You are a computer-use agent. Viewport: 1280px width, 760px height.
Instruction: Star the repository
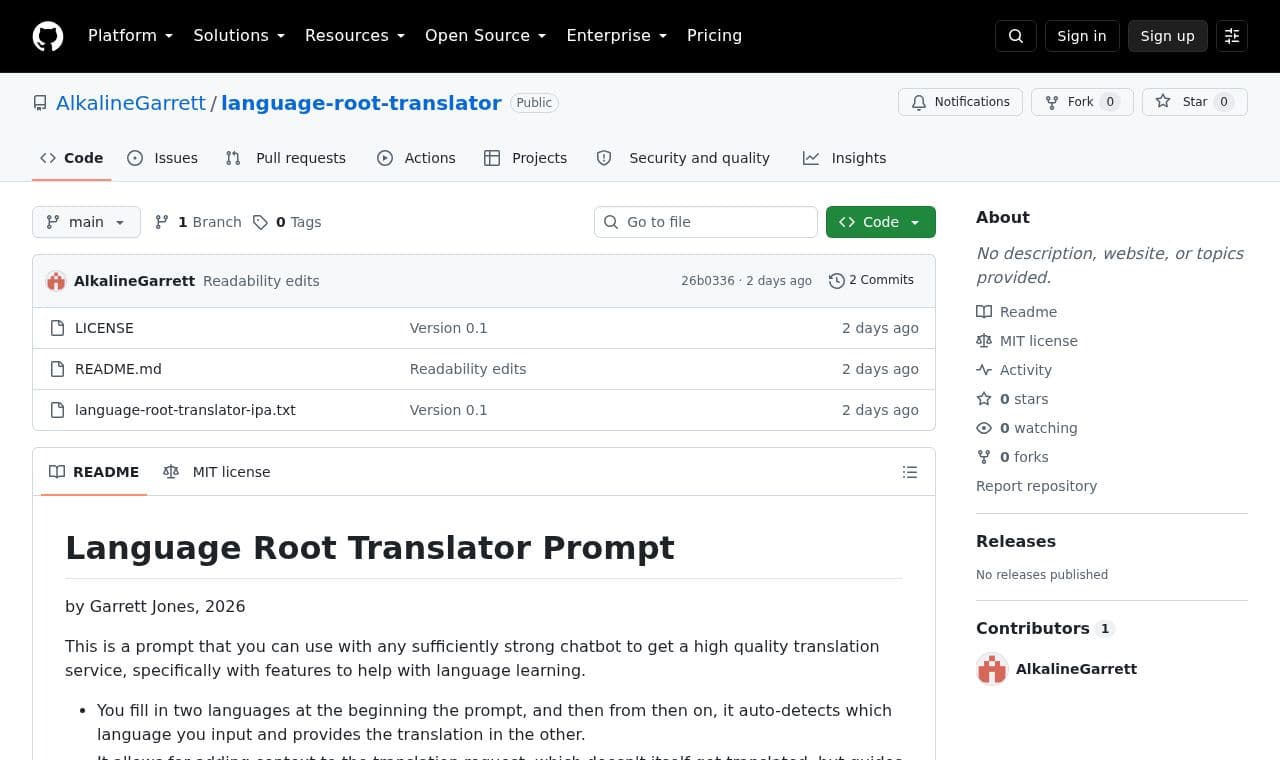click(x=1195, y=102)
